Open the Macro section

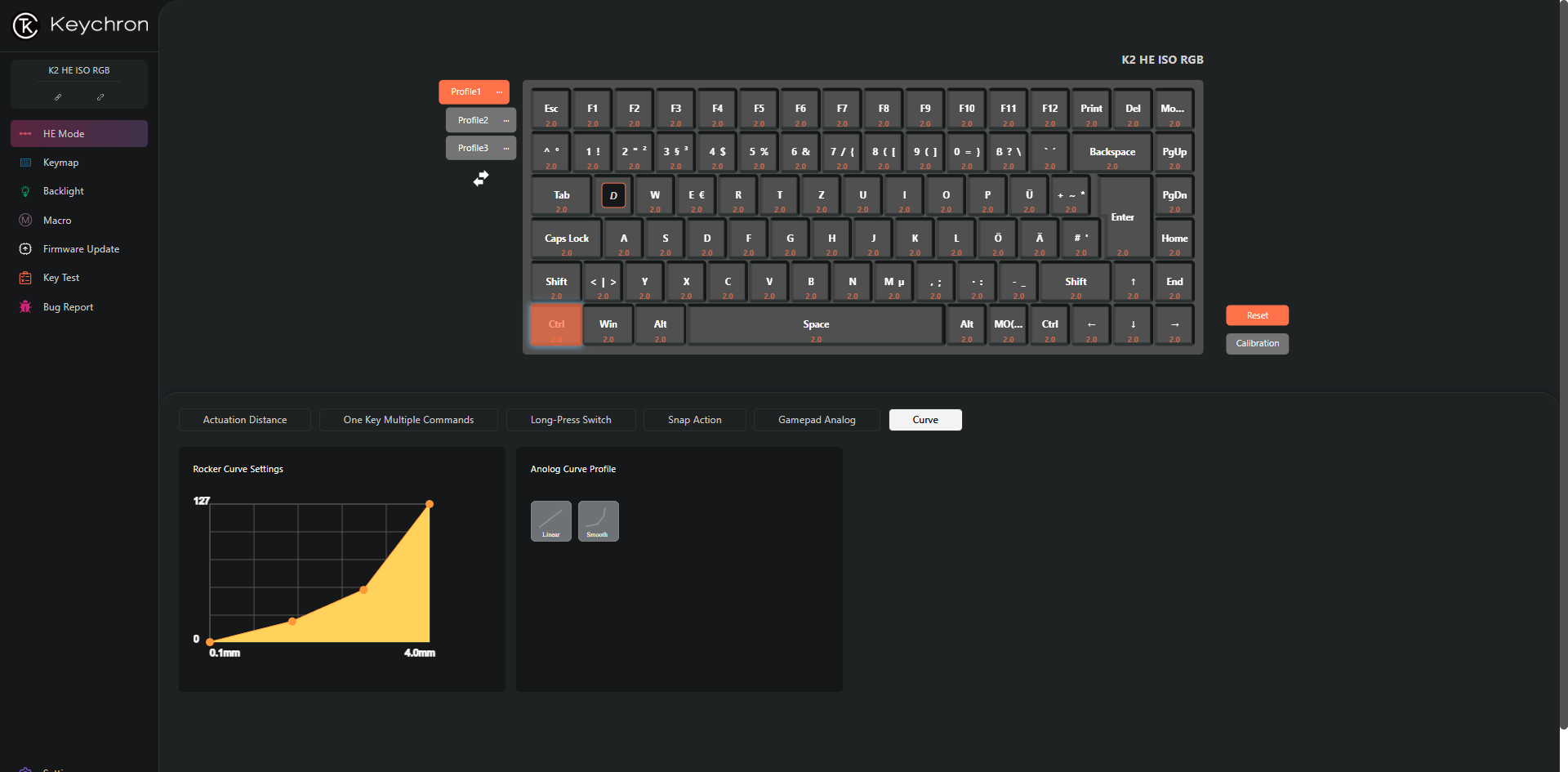coord(79,221)
